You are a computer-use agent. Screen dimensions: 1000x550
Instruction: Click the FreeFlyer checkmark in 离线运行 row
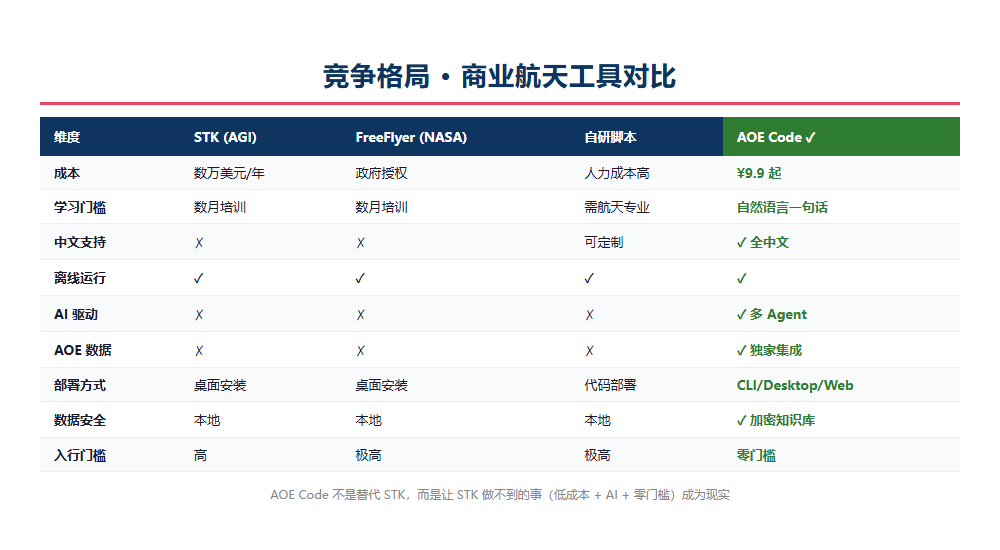click(x=360, y=278)
